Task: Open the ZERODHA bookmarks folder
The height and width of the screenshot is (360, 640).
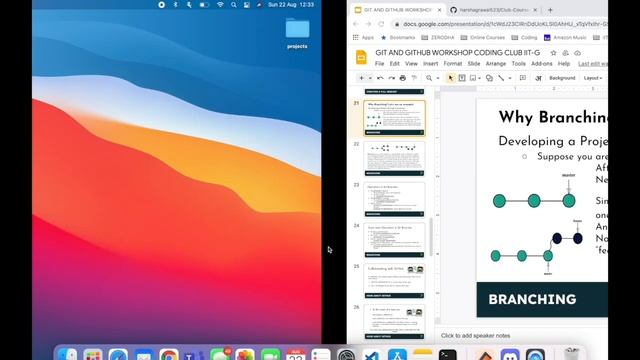Action: (438, 38)
